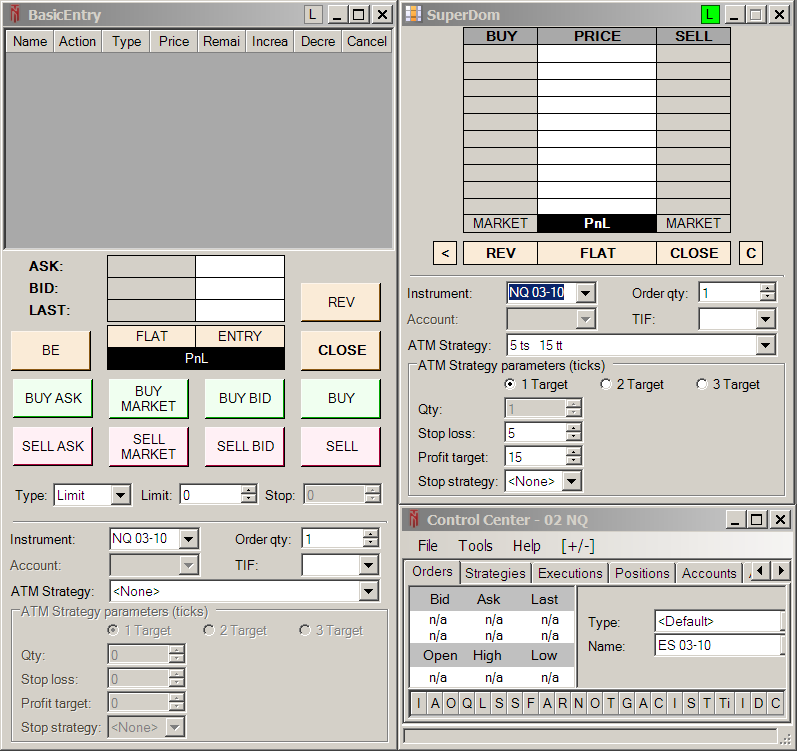797x751 pixels.
Task: Open the Tools menu in Control Center
Action: 475,546
